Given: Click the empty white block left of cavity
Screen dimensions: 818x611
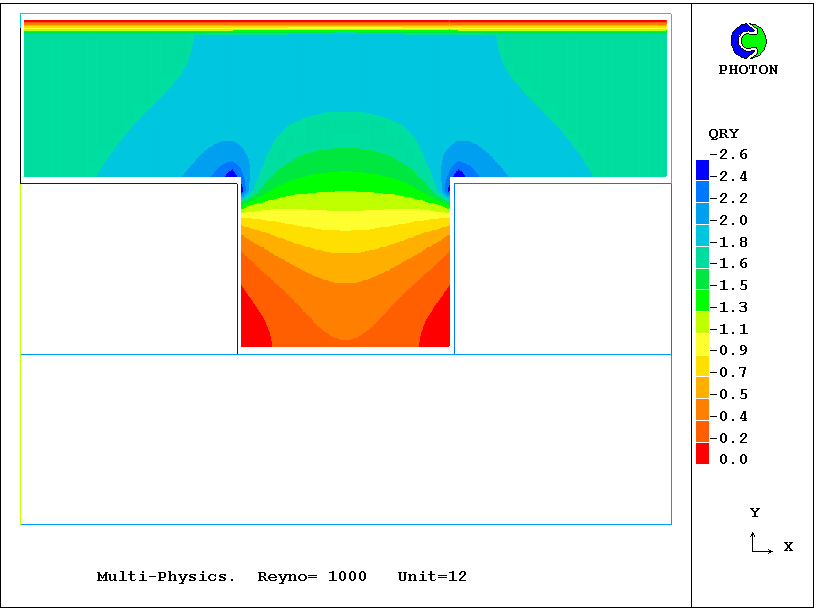Looking at the screenshot, I should pyautogui.click(x=128, y=268).
